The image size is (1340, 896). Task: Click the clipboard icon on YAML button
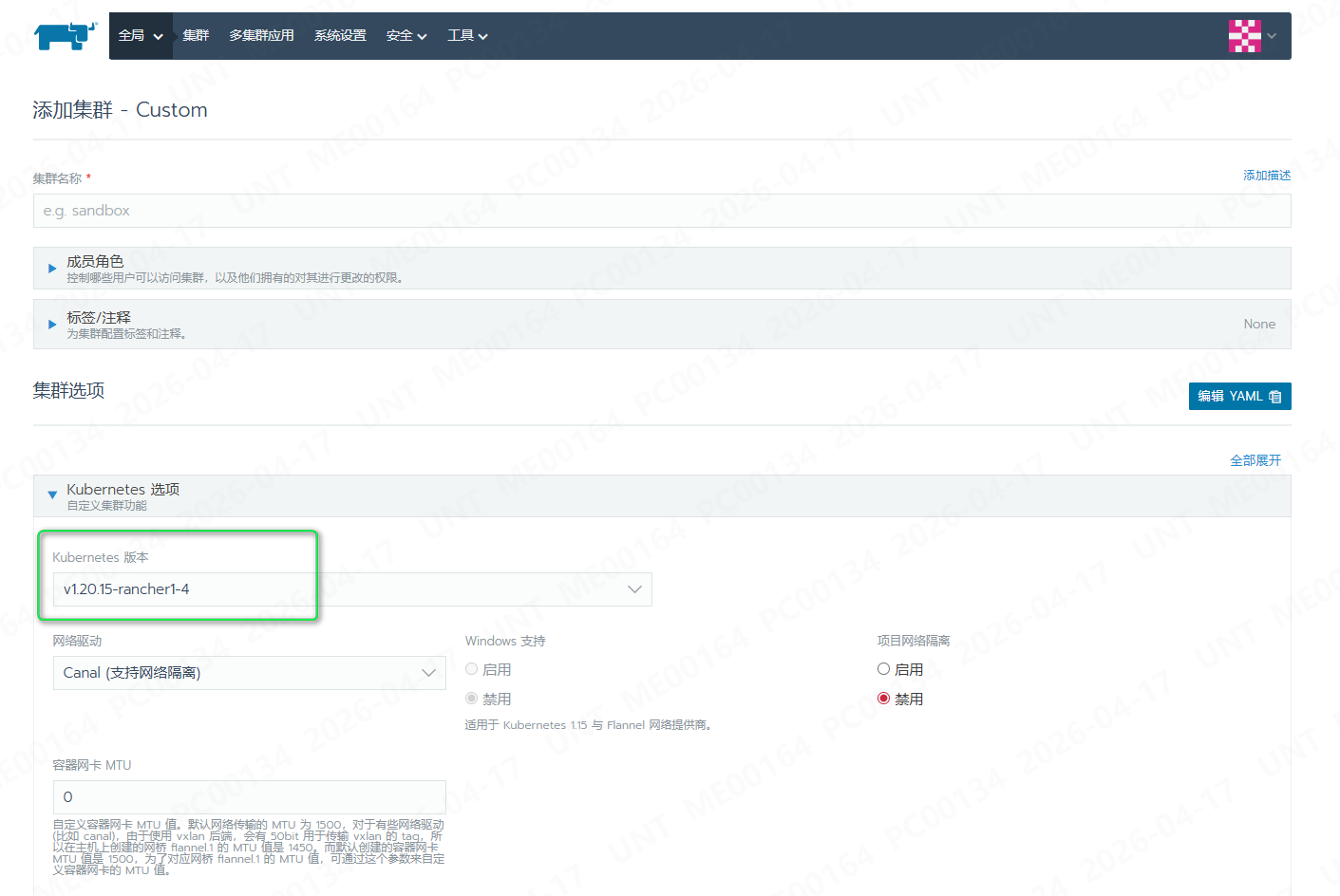(1275, 397)
